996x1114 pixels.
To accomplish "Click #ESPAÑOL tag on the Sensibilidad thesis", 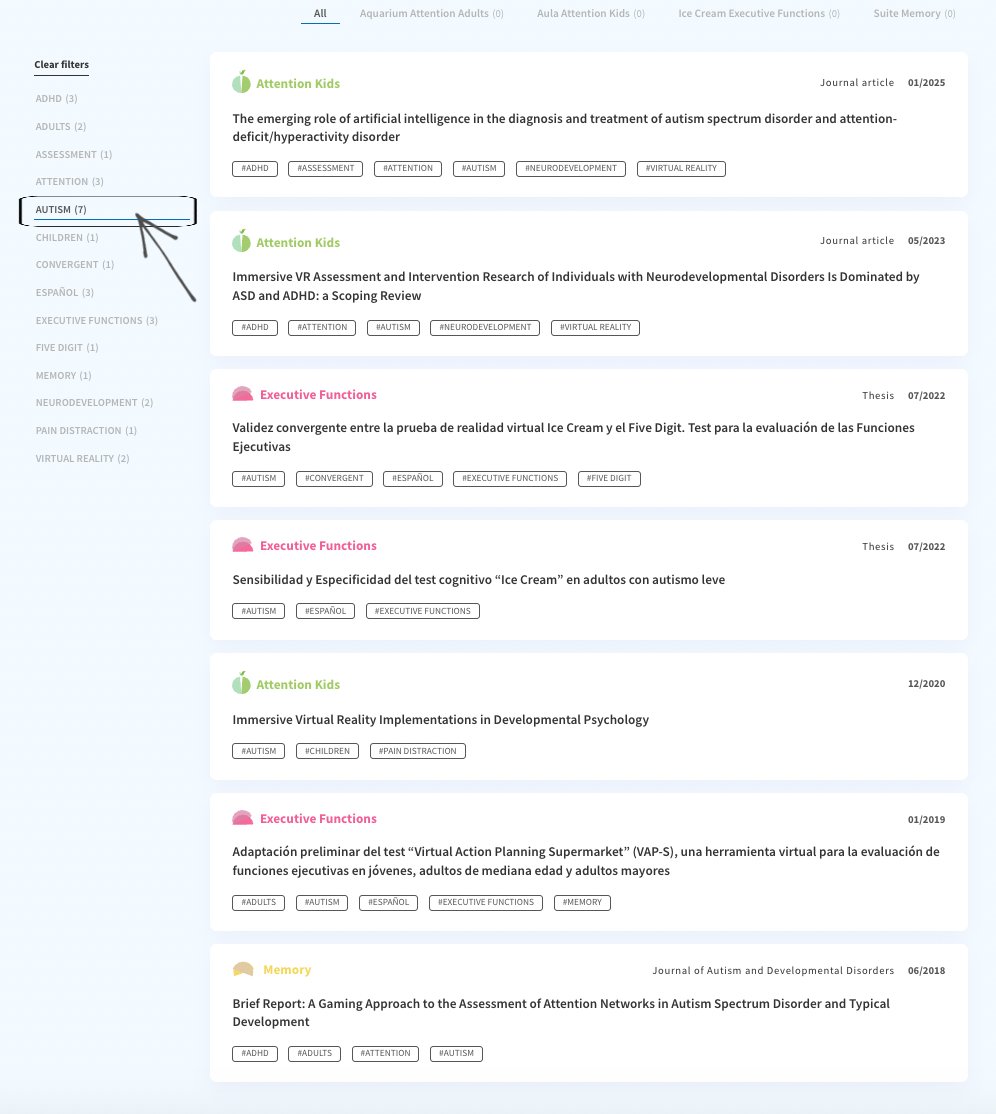I will 325,611.
